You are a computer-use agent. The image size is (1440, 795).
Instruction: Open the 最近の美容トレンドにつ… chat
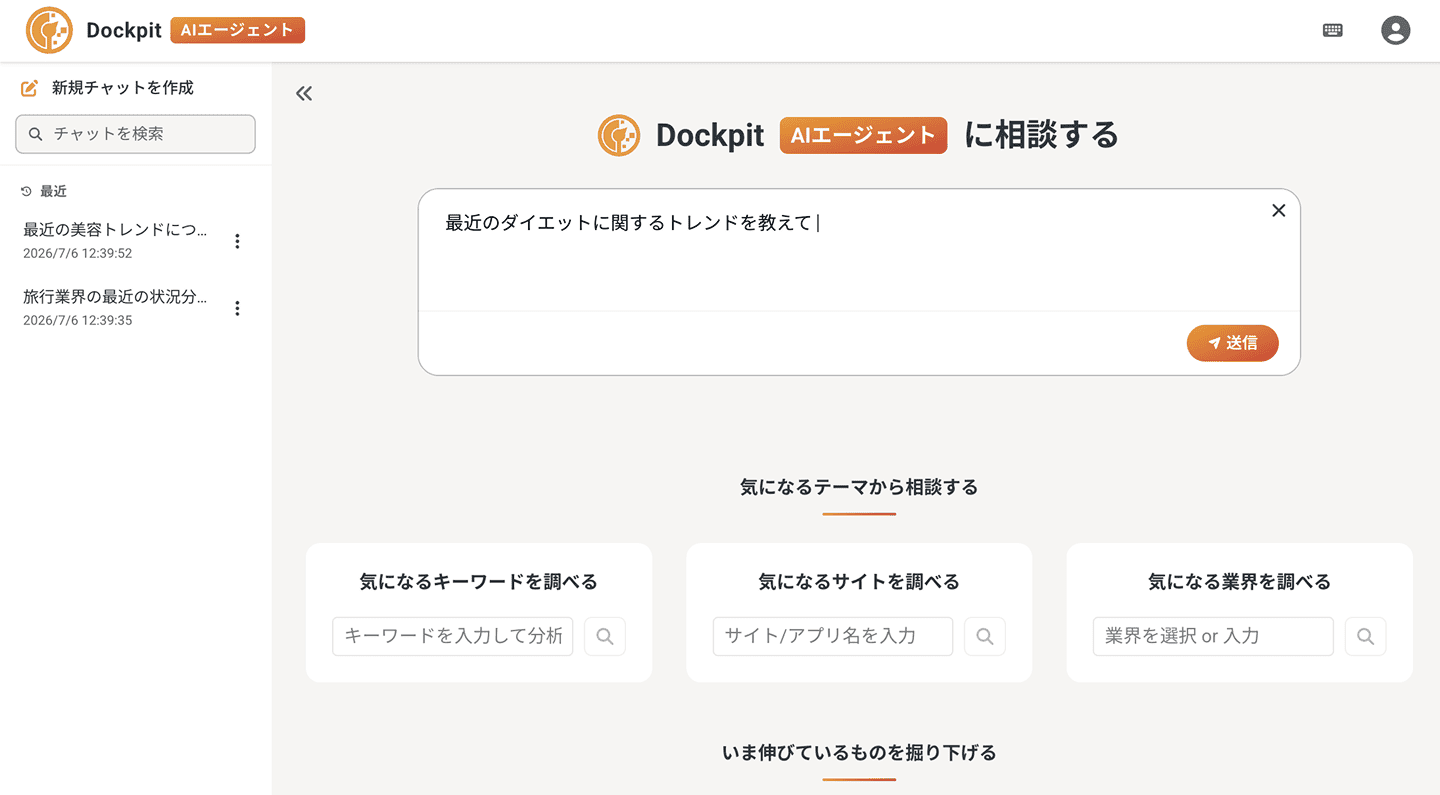[116, 240]
